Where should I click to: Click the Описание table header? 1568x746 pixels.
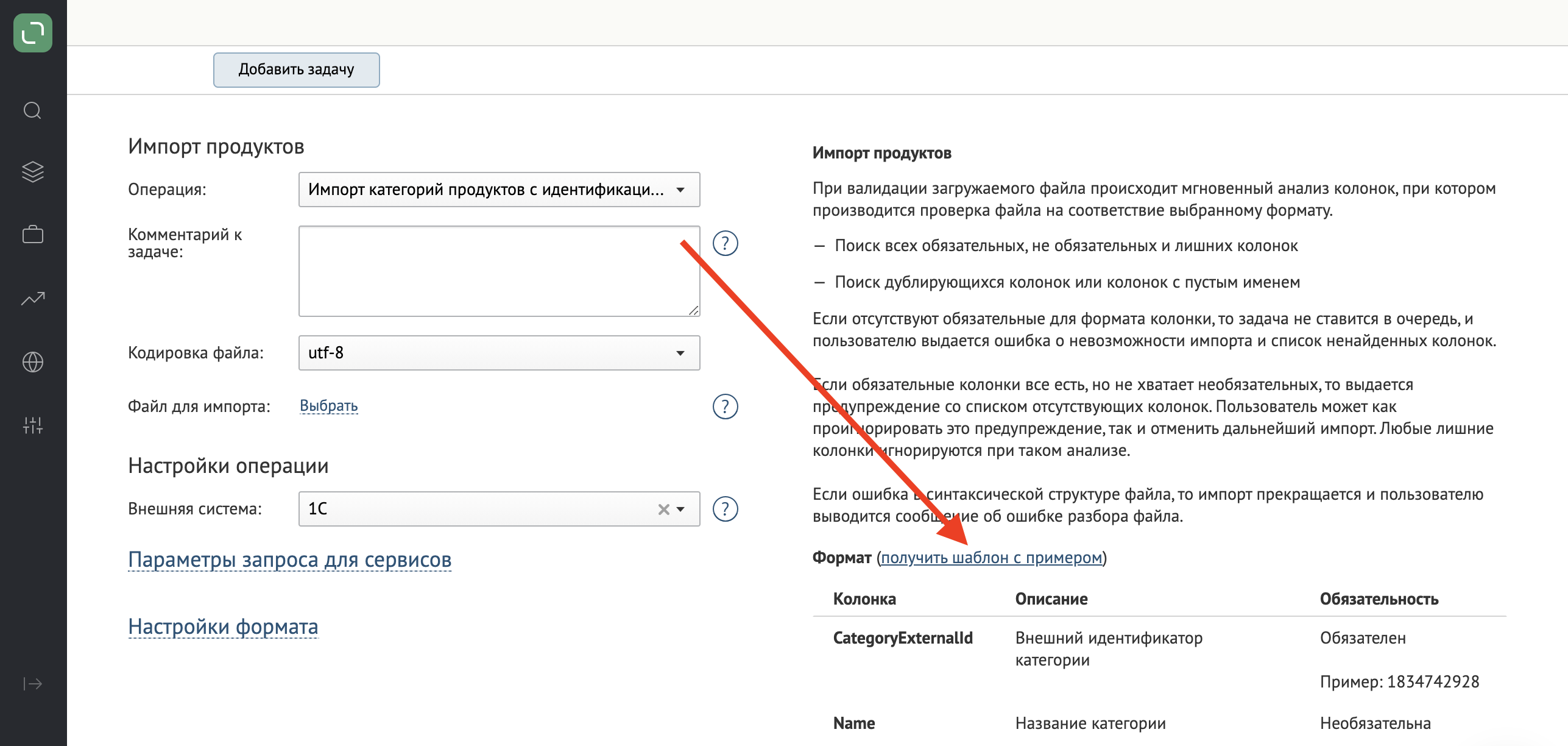pyautogui.click(x=1051, y=599)
